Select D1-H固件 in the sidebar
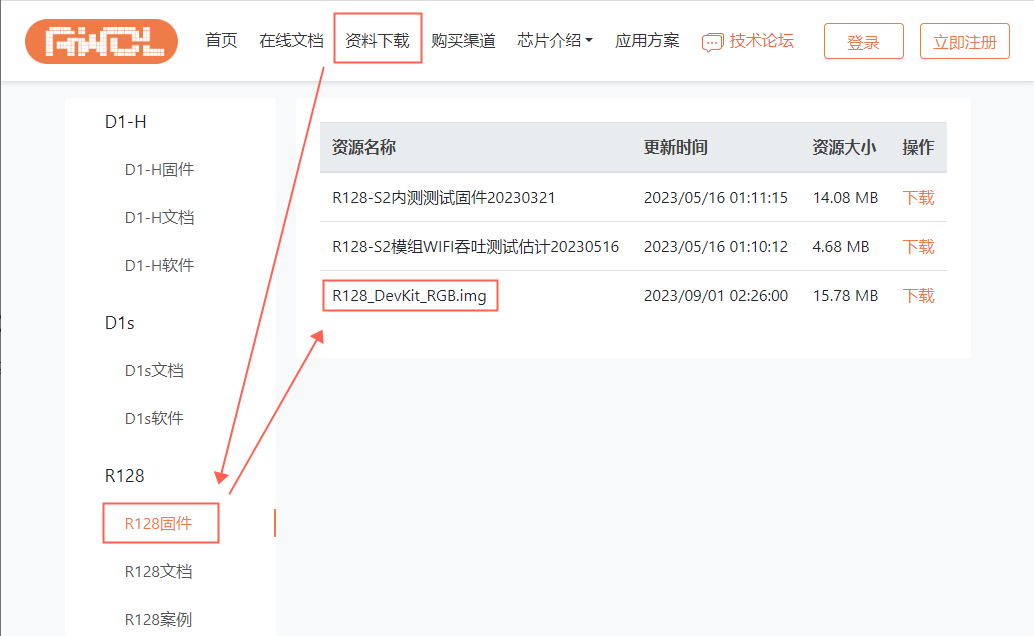This screenshot has width=1034, height=636. pos(159,170)
